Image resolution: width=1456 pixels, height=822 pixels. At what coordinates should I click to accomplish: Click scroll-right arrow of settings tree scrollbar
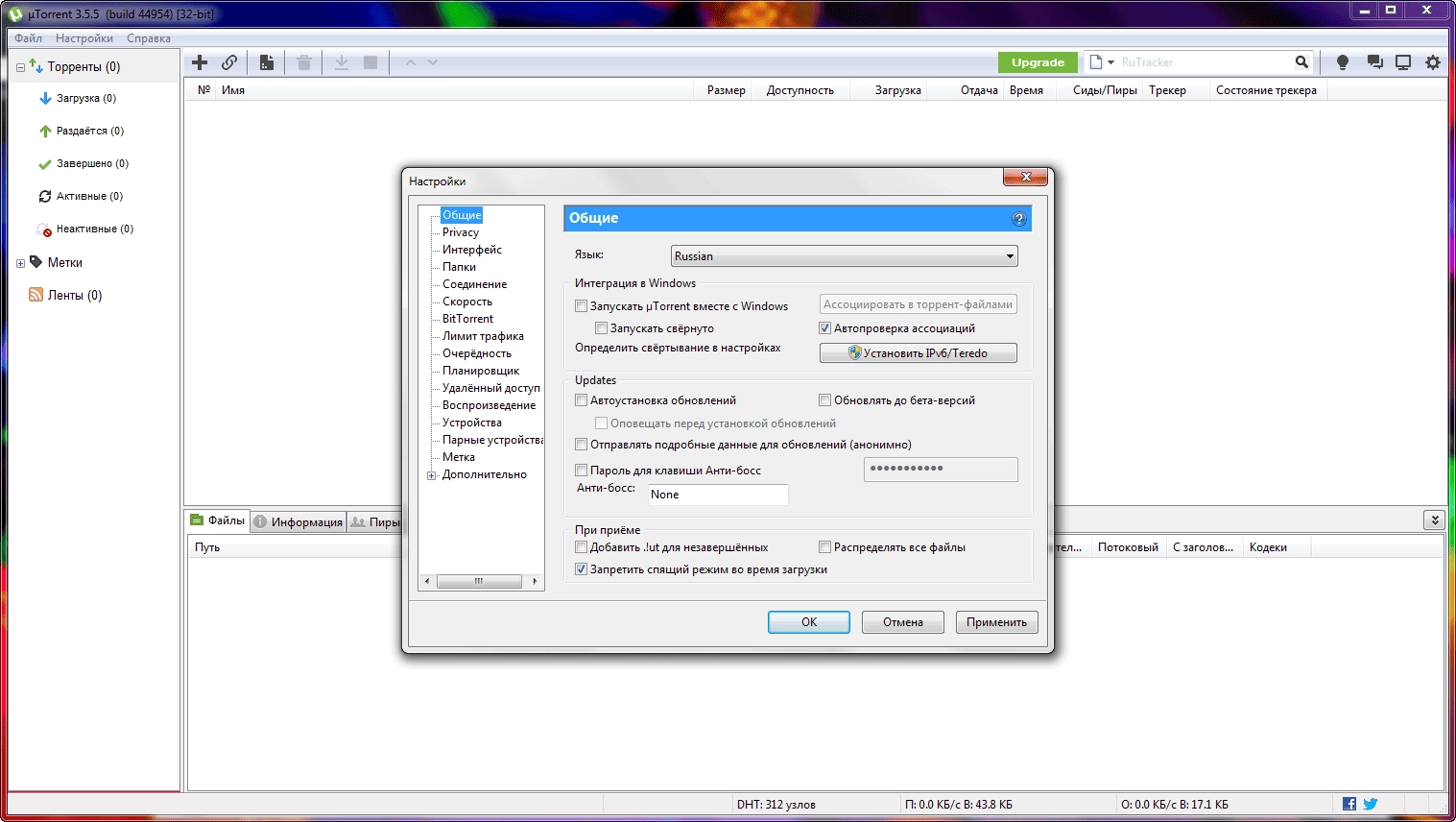click(535, 581)
